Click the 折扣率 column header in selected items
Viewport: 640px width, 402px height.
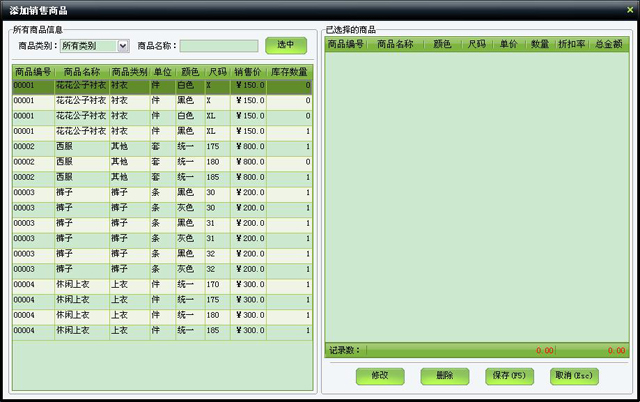(573, 45)
